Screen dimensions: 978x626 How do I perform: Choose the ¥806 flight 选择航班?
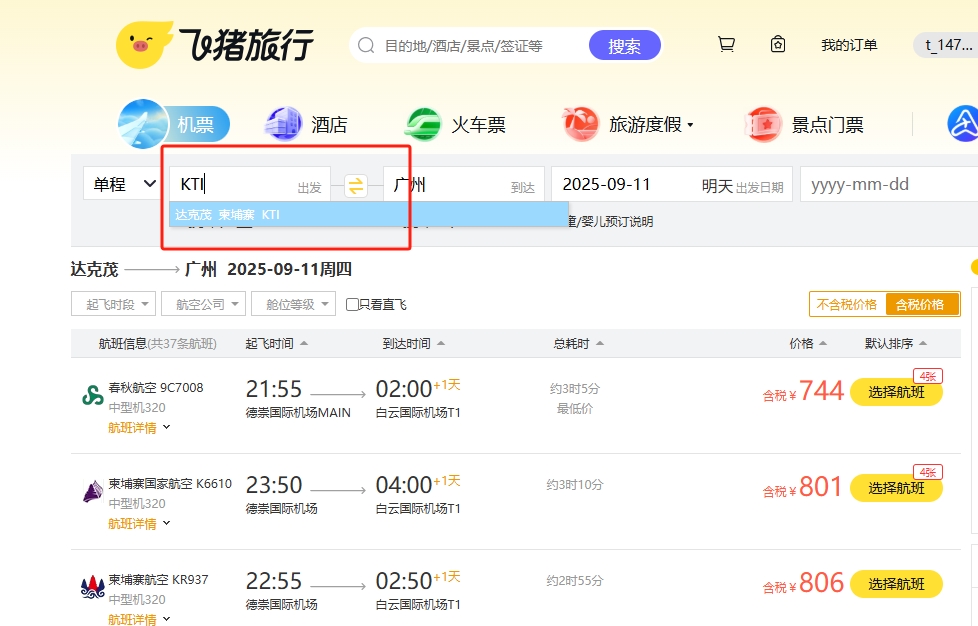pyautogui.click(x=896, y=584)
